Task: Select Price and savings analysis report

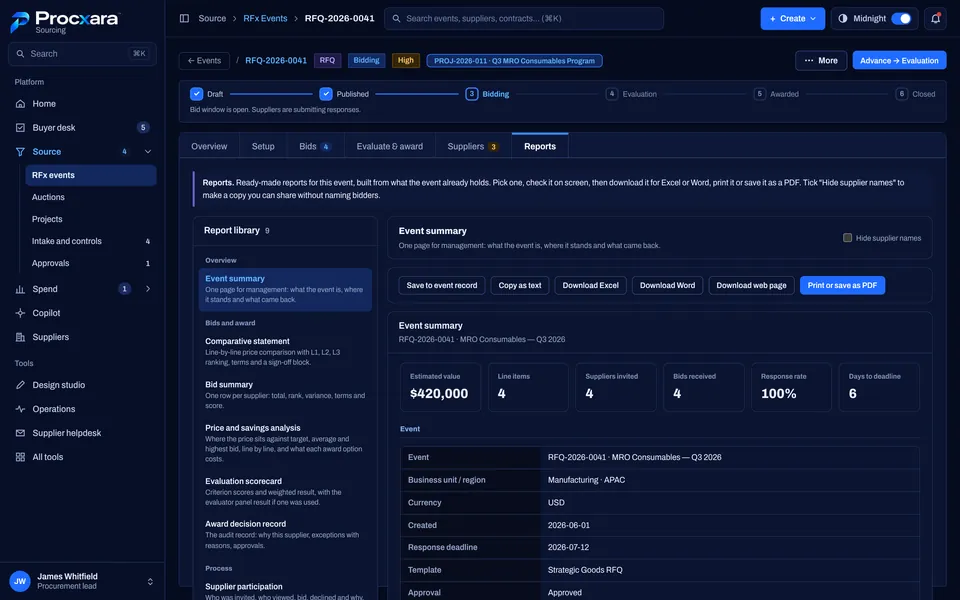Action: (285, 443)
